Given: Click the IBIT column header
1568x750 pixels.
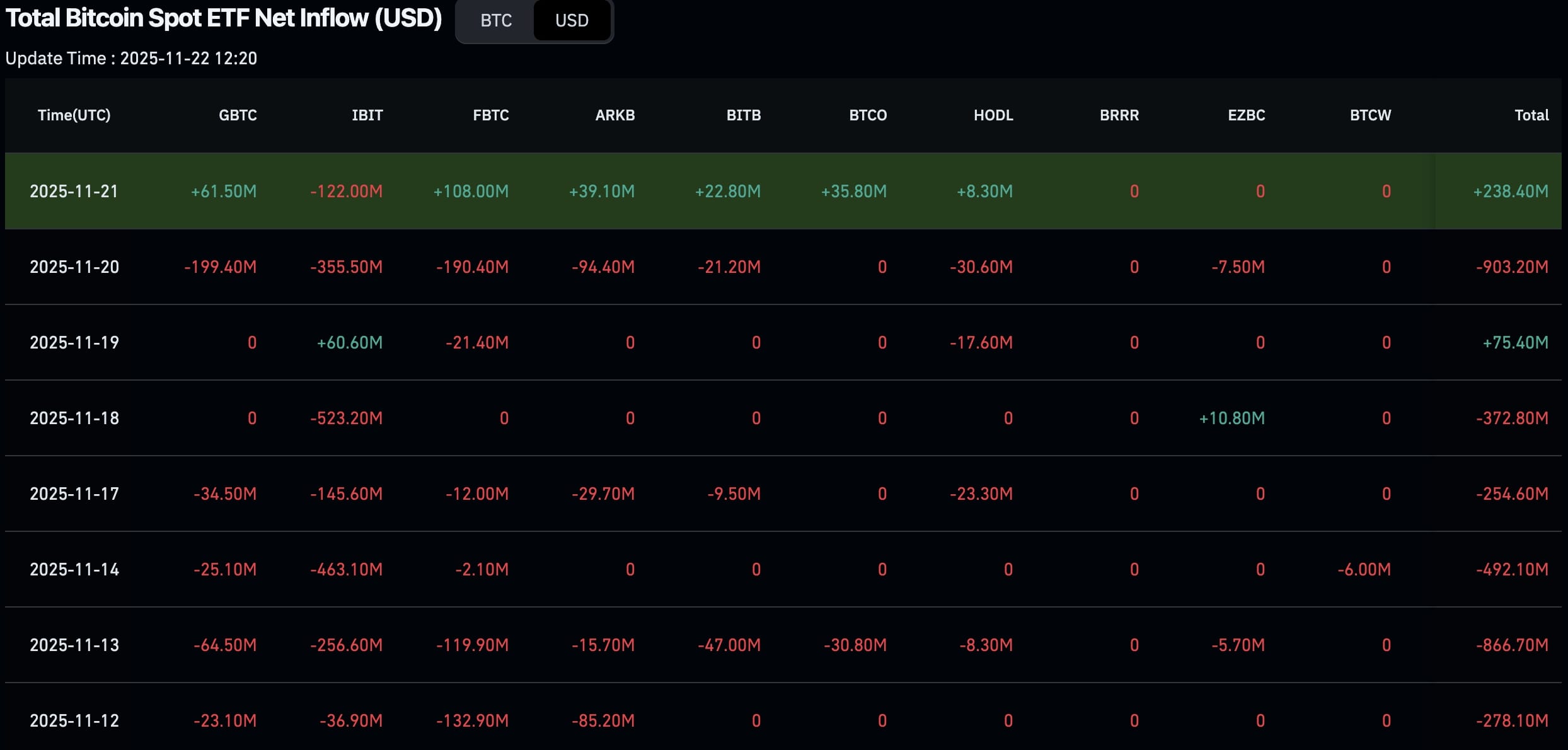Looking at the screenshot, I should click(367, 115).
